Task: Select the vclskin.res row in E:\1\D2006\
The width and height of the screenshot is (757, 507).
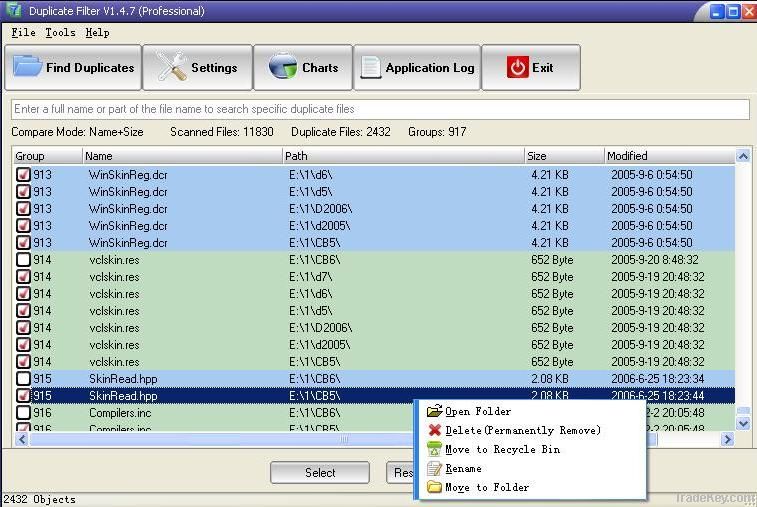Action: click(374, 327)
